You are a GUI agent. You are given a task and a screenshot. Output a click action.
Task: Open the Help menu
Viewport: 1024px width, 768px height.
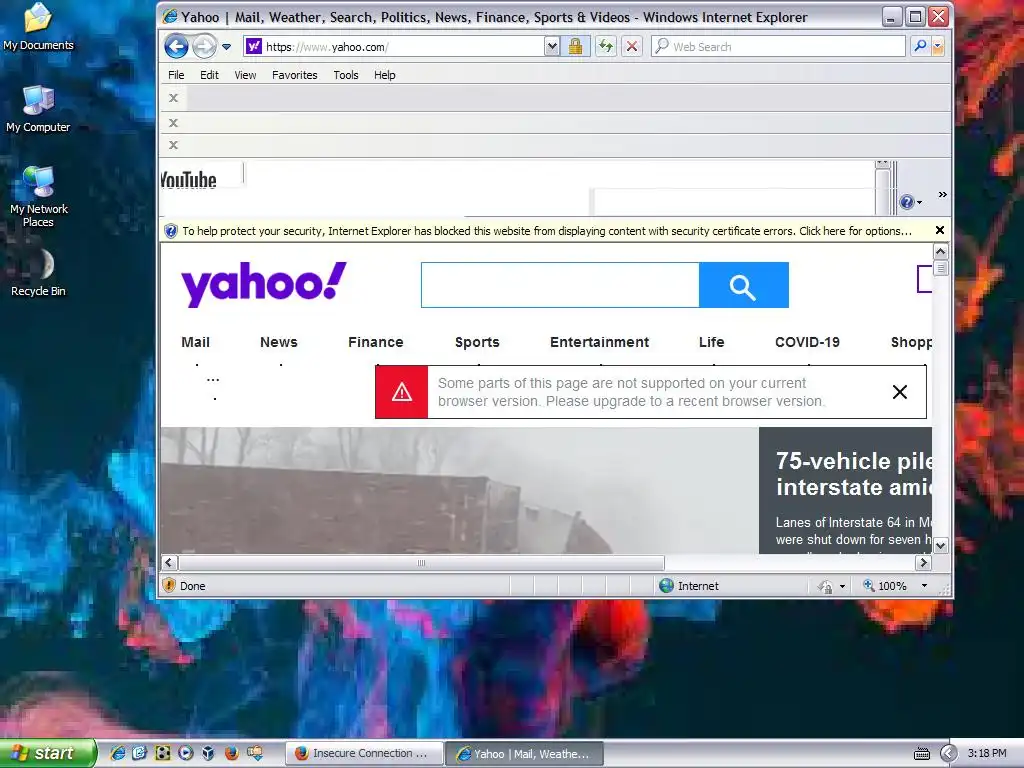pos(385,75)
